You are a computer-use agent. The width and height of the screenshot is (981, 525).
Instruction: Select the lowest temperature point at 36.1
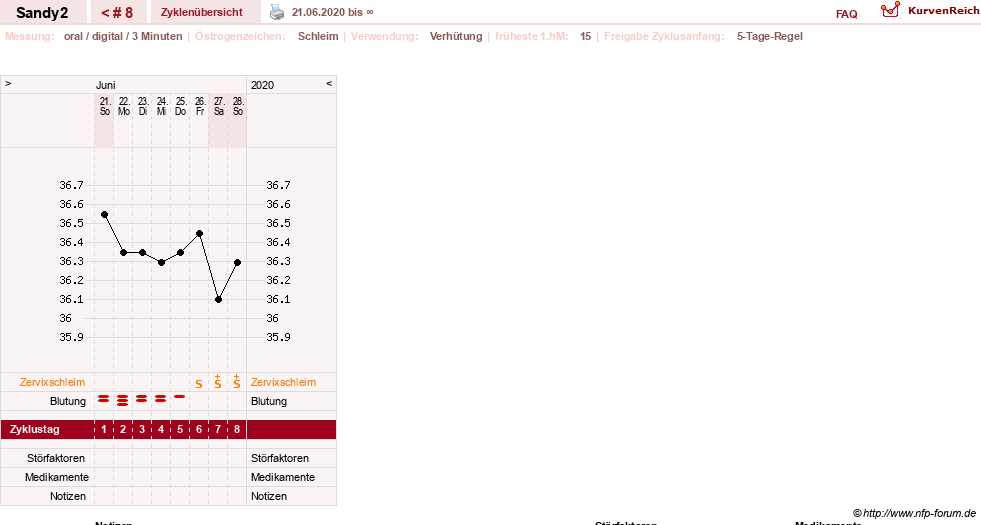218,300
